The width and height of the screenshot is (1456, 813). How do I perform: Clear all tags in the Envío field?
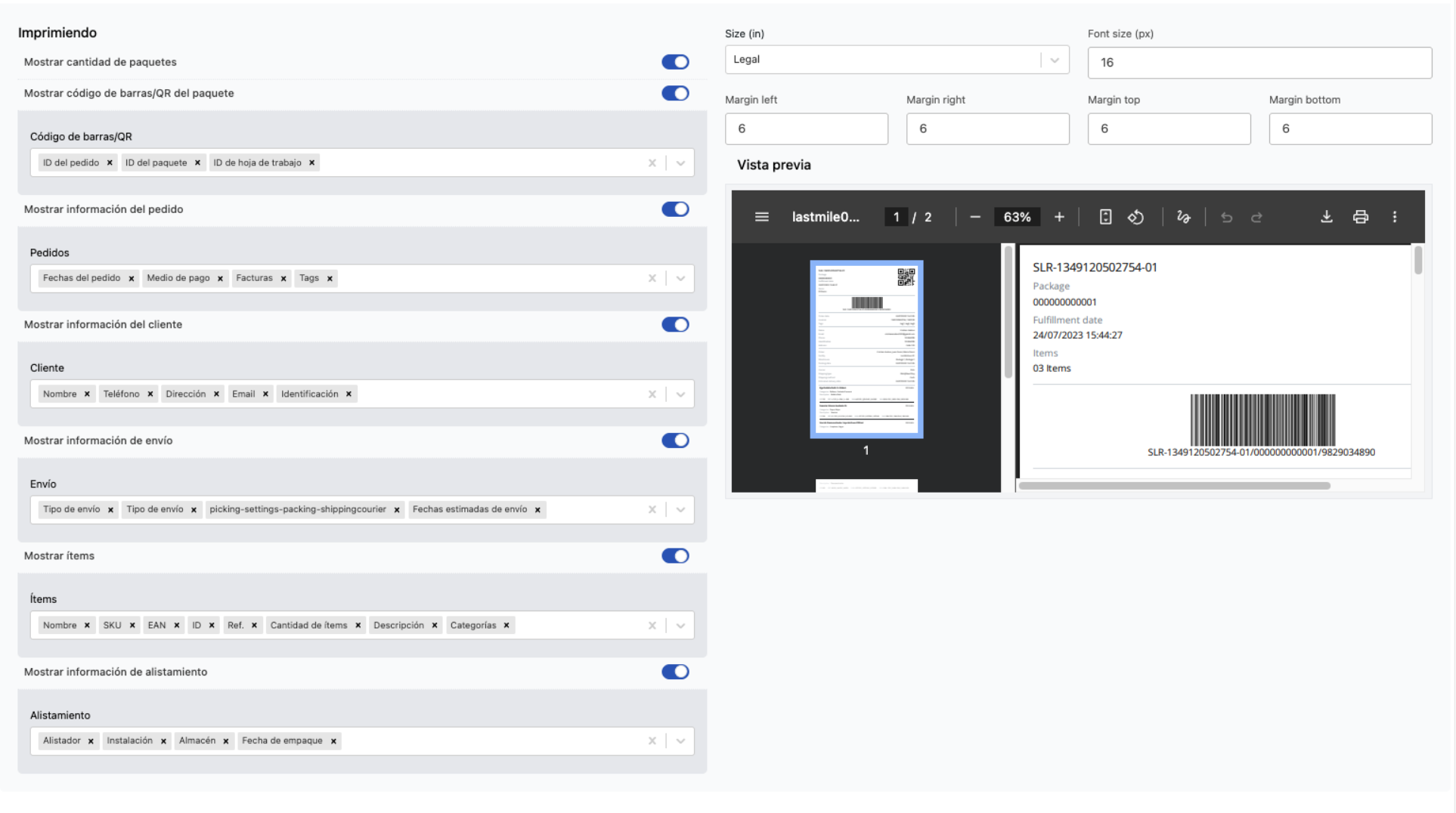pos(652,509)
